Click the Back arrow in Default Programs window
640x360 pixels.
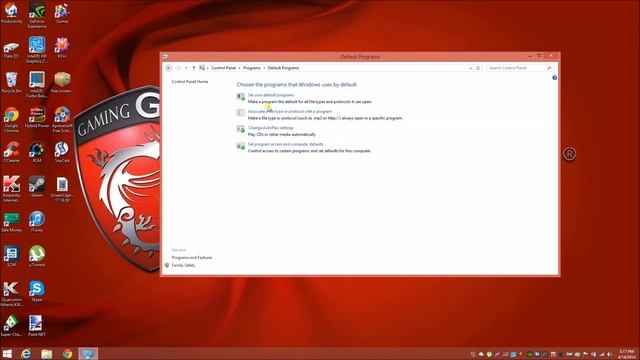(x=169, y=68)
